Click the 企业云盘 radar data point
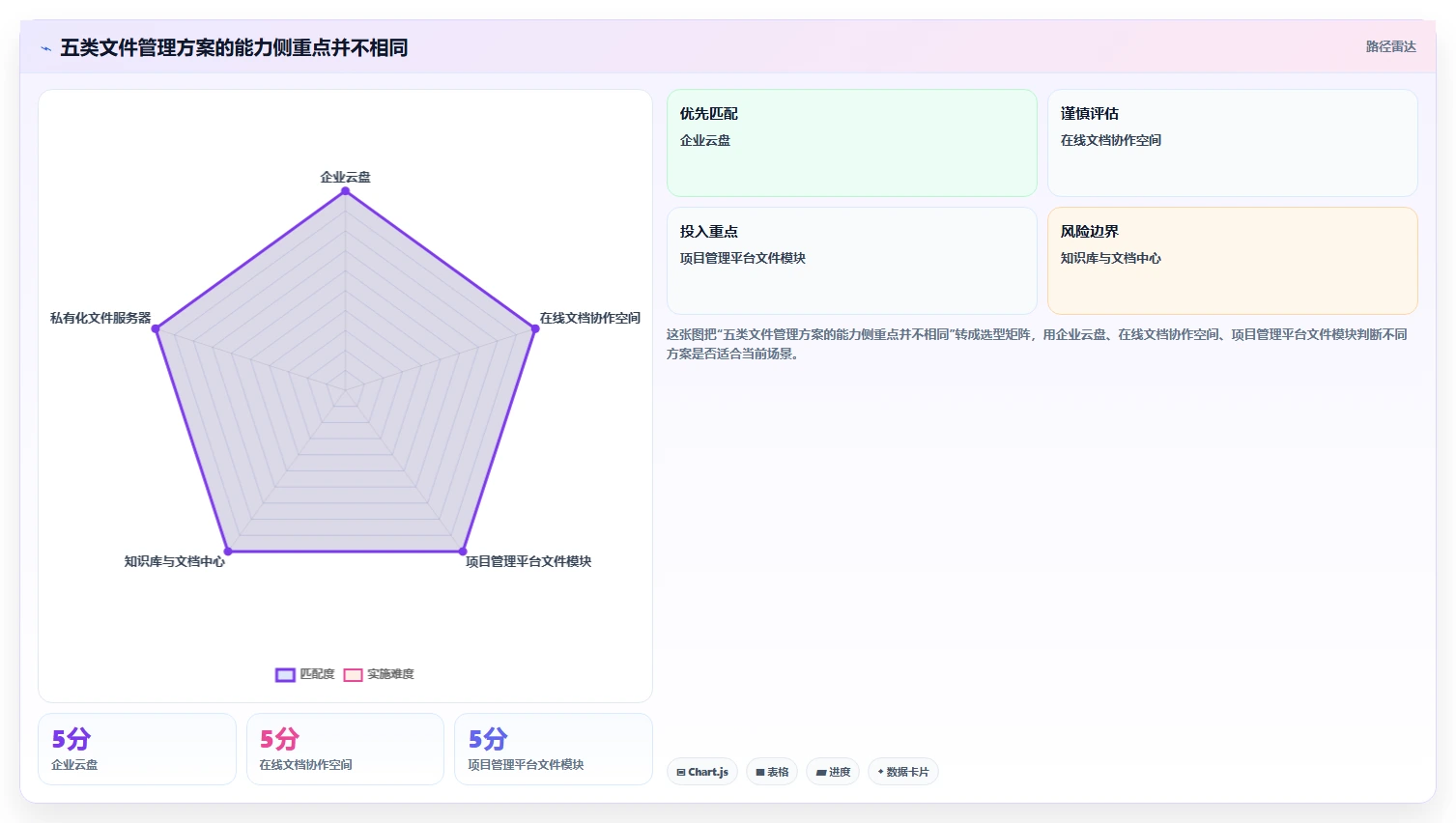The image size is (1456, 823). click(345, 191)
